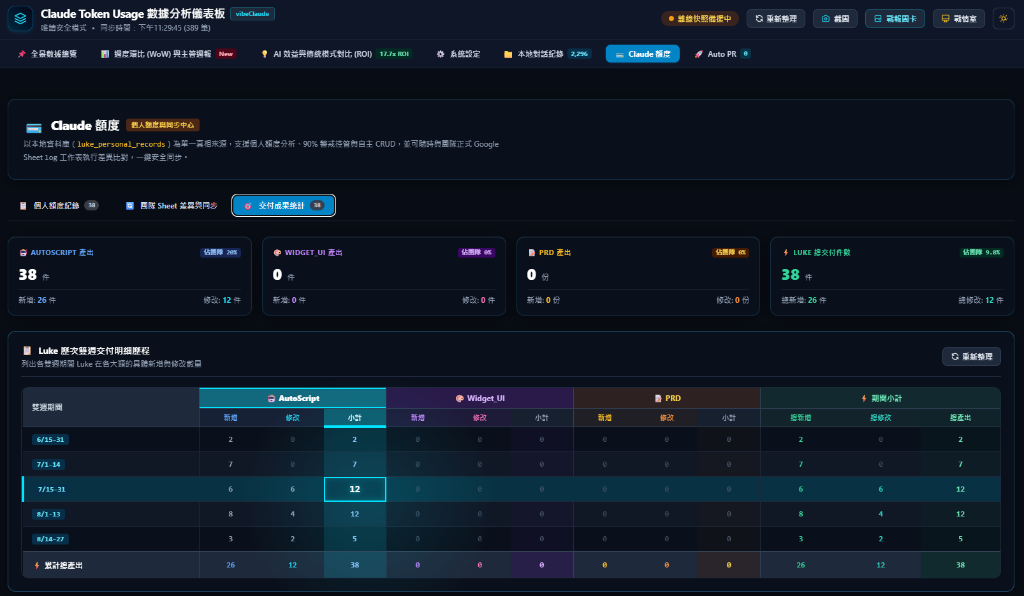Screen dimensions: 1024x596
Task: Select the 8/14-27 period badge
Action: point(50,539)
